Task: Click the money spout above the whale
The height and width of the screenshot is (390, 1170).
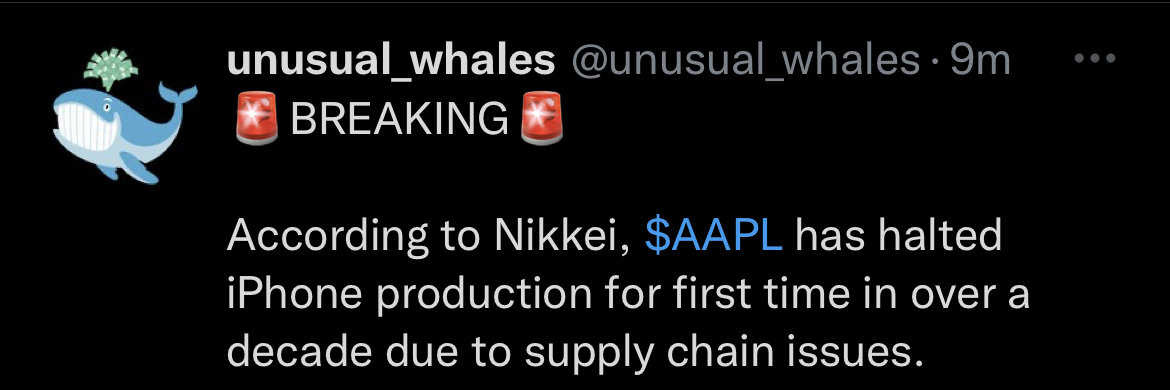Action: tap(110, 69)
